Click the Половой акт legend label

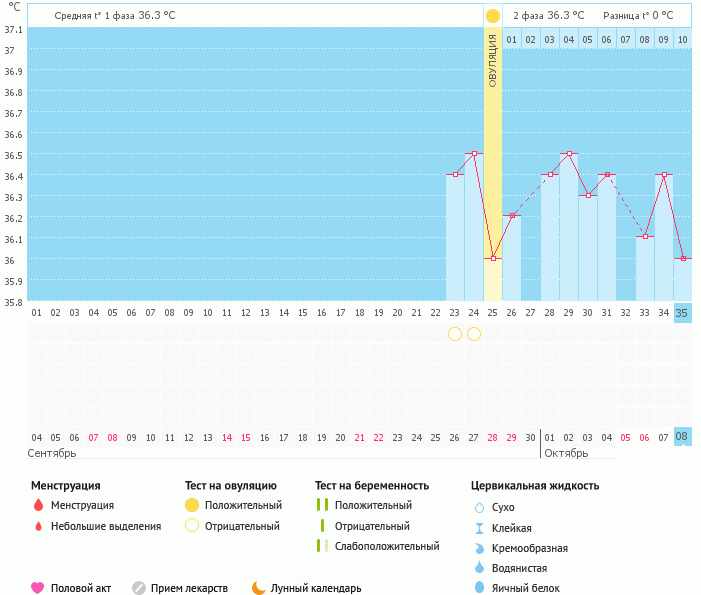(x=83, y=588)
